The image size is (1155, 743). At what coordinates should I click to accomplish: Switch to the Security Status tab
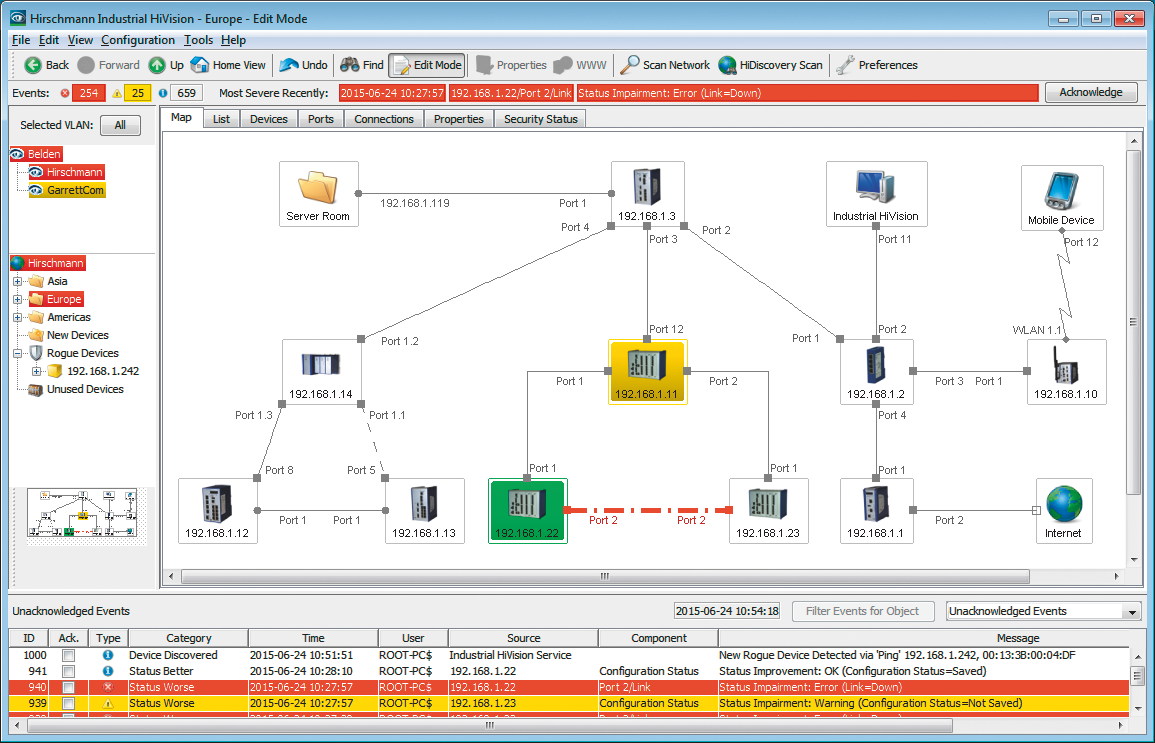(540, 119)
